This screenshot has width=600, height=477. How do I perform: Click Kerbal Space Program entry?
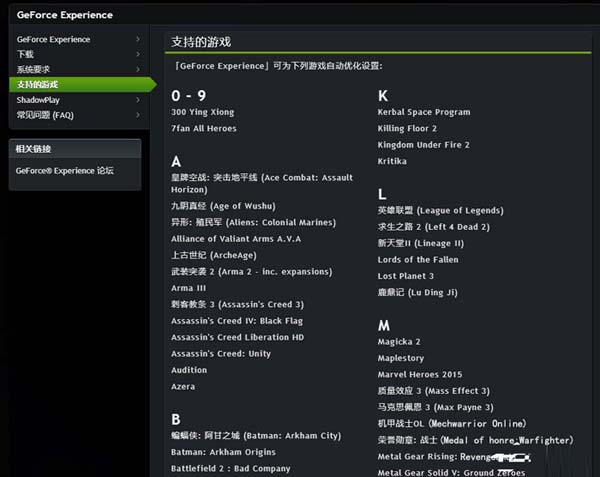[x=424, y=112]
